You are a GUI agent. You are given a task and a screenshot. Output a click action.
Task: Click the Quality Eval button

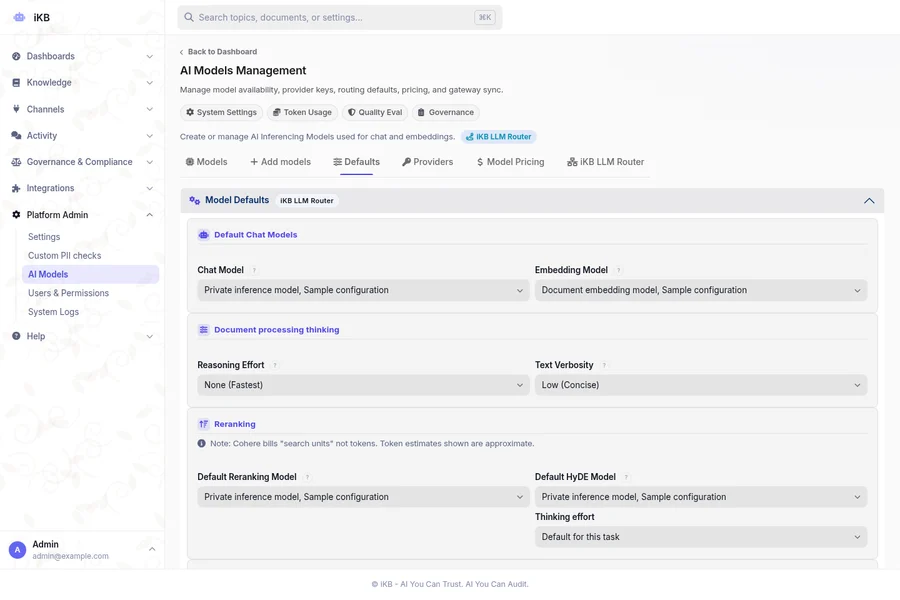(375, 113)
